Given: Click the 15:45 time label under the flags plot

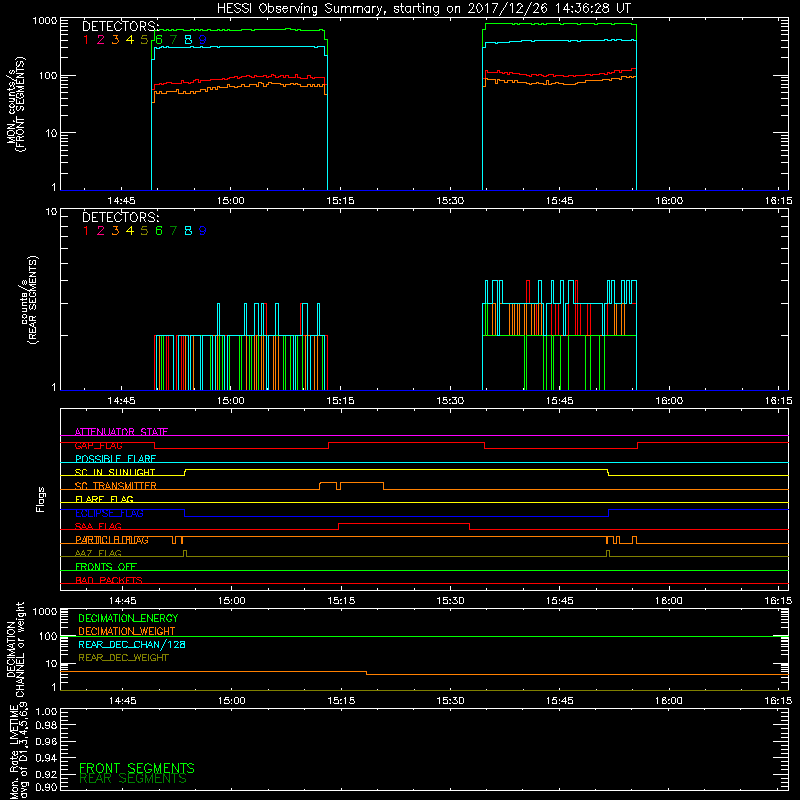Looking at the screenshot, I should pos(560,601).
